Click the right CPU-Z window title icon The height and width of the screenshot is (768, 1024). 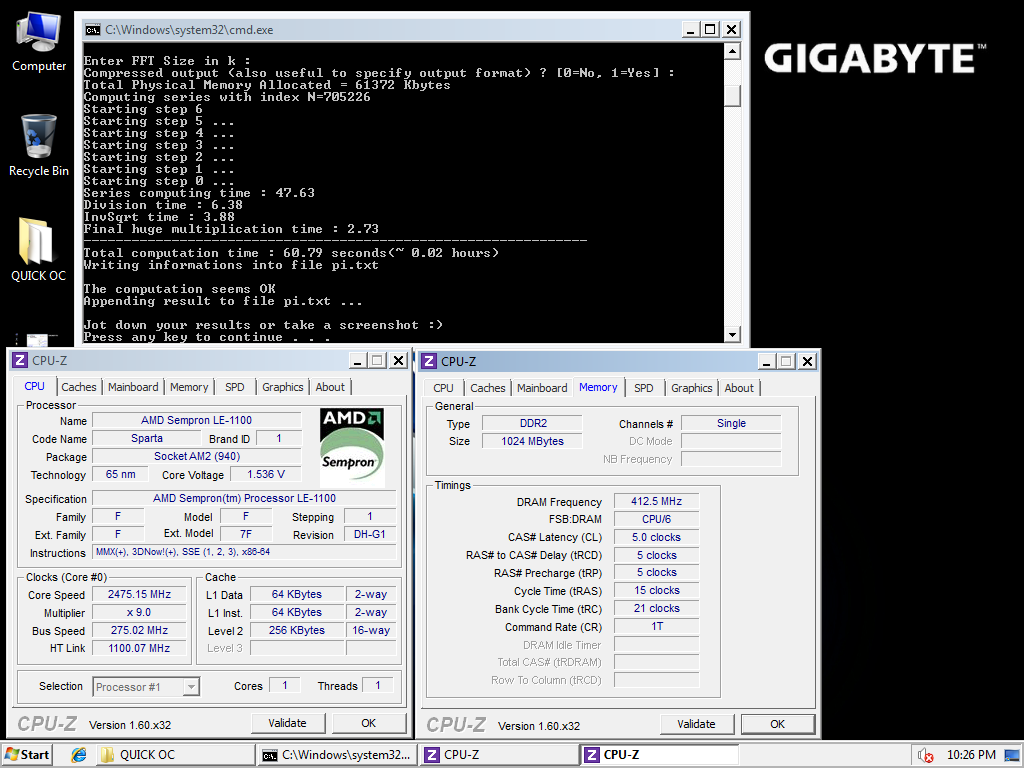429,361
